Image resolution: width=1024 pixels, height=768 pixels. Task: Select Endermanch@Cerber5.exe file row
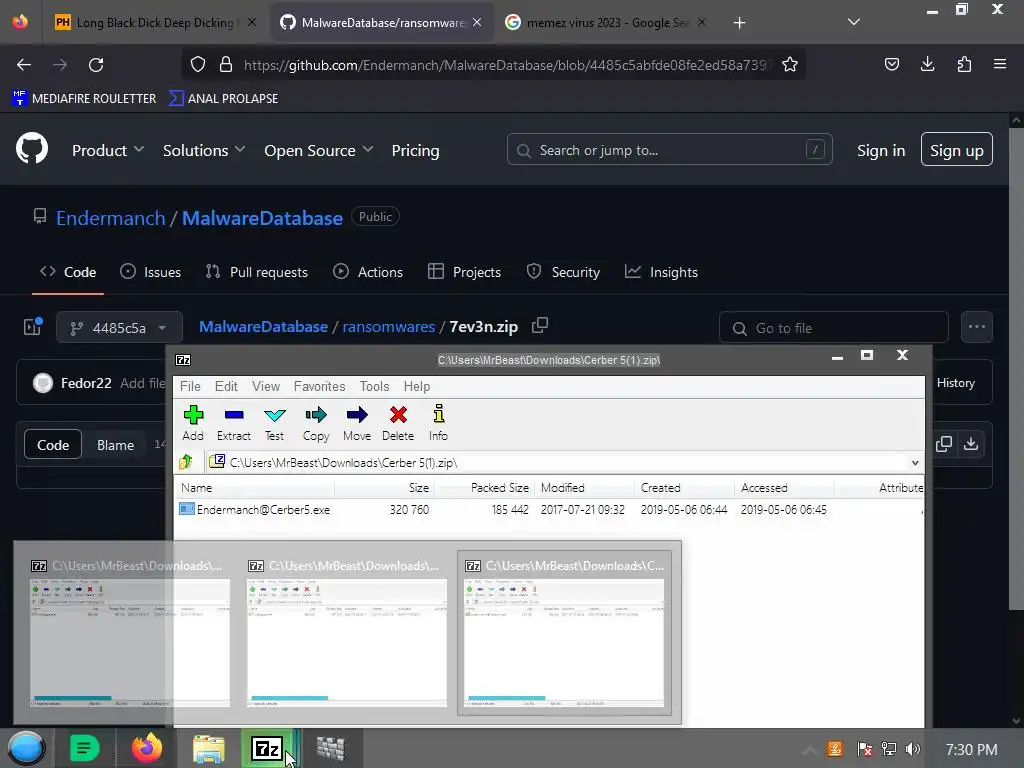(549, 509)
